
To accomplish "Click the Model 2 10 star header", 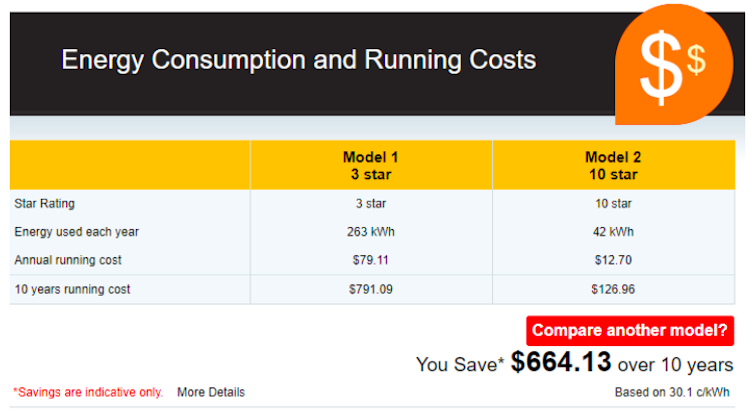I will tap(613, 165).
